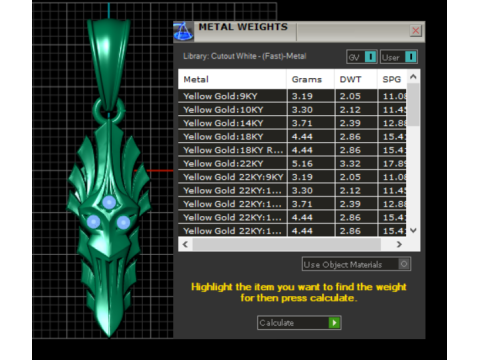Select the Yellow Gold 22KY:9KY row
480x360 pixels.
click(x=292, y=177)
